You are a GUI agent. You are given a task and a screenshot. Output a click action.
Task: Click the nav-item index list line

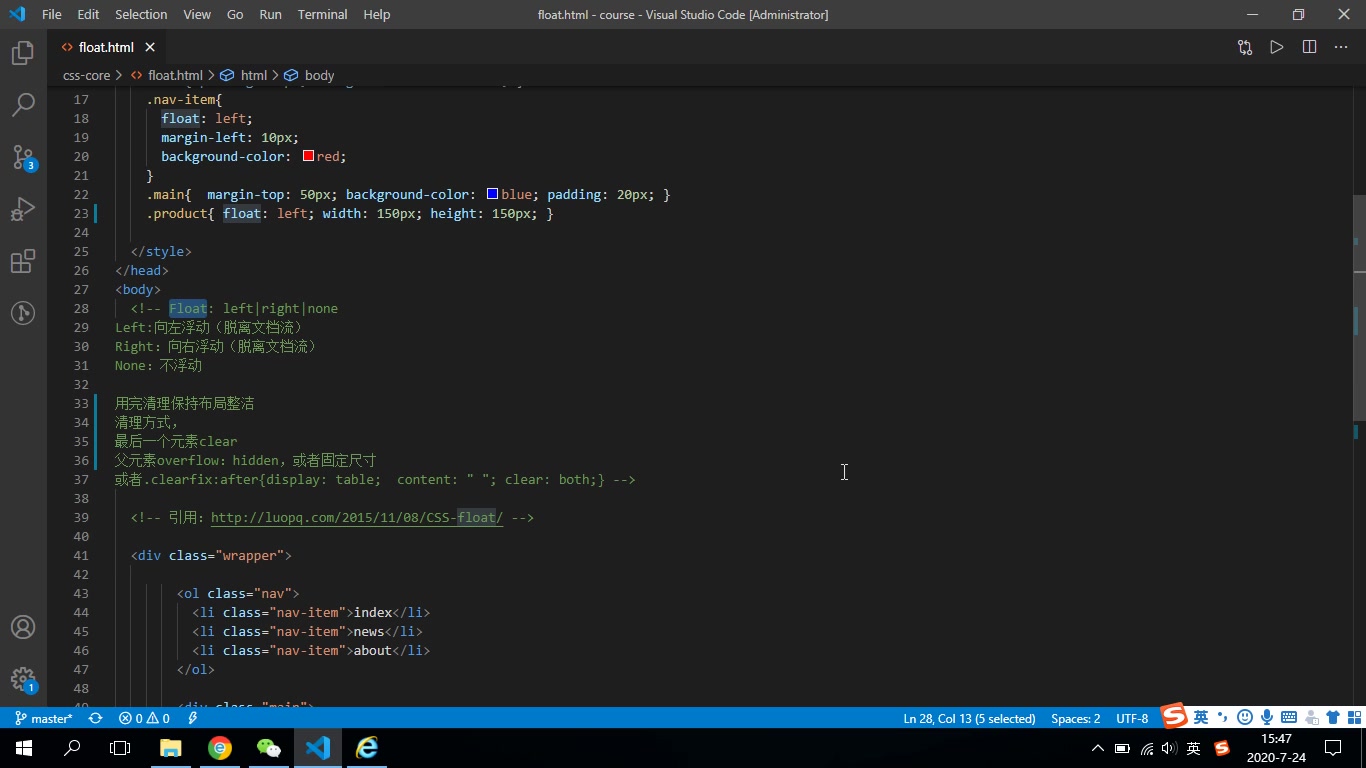311,612
